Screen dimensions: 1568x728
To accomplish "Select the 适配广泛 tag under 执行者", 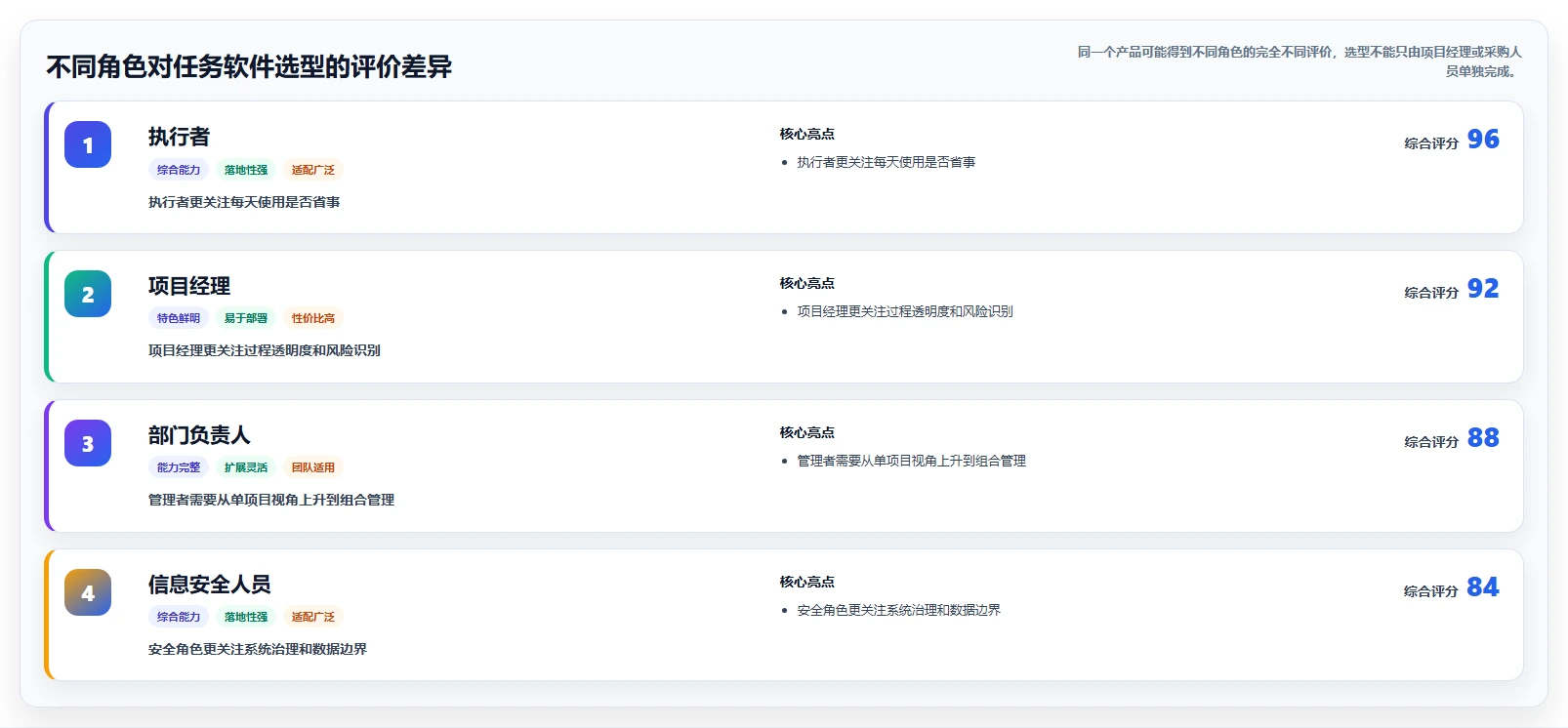I will pyautogui.click(x=313, y=170).
